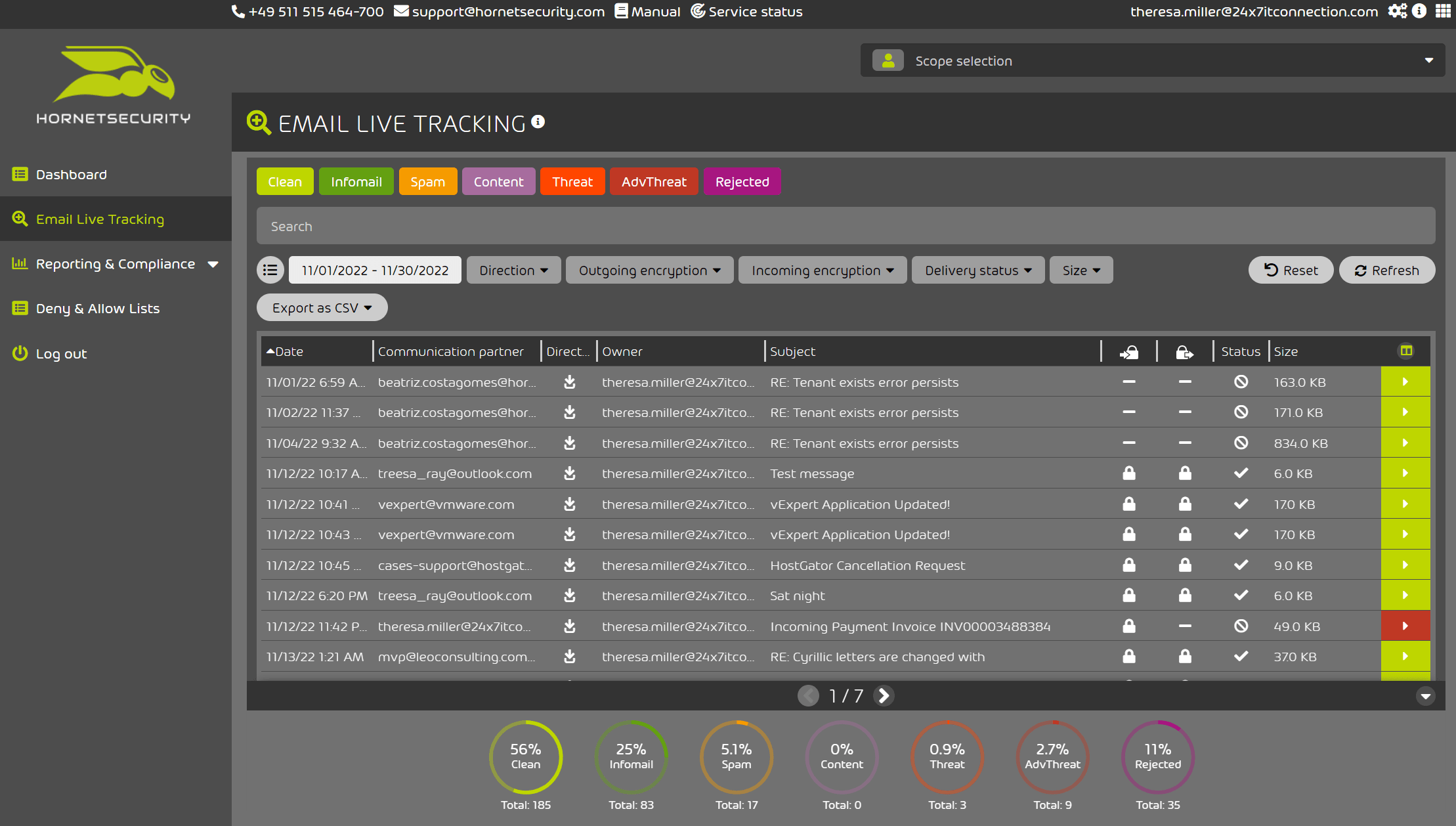Click the Threat filter button
The image size is (1456, 826).
point(573,181)
